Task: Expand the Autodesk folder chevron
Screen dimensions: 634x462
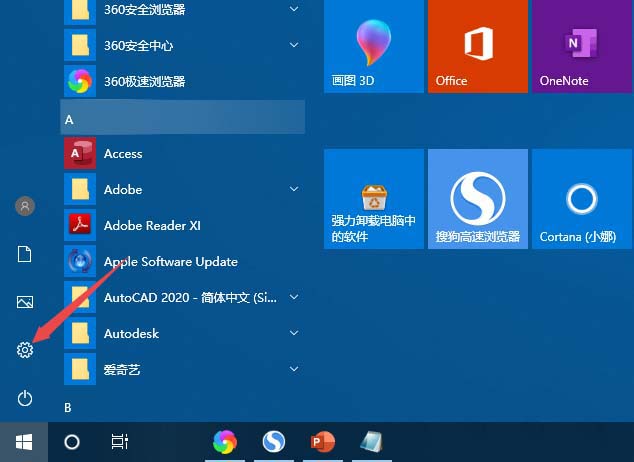Action: point(294,333)
